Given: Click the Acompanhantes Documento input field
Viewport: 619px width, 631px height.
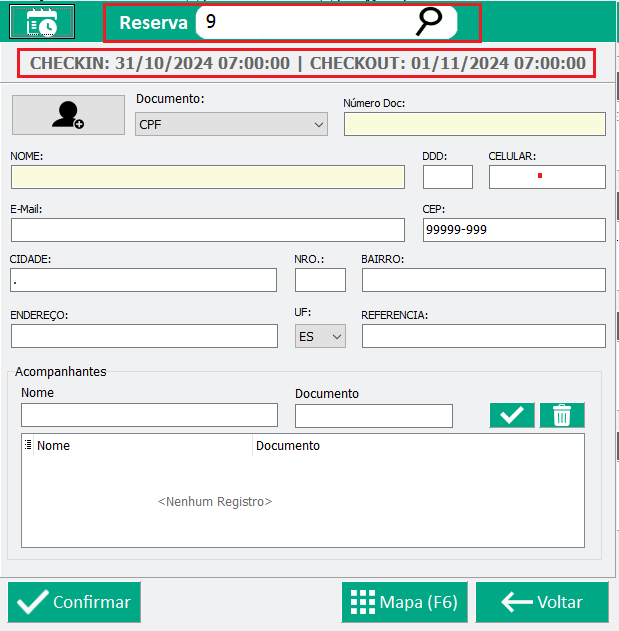Looking at the screenshot, I should [374, 416].
